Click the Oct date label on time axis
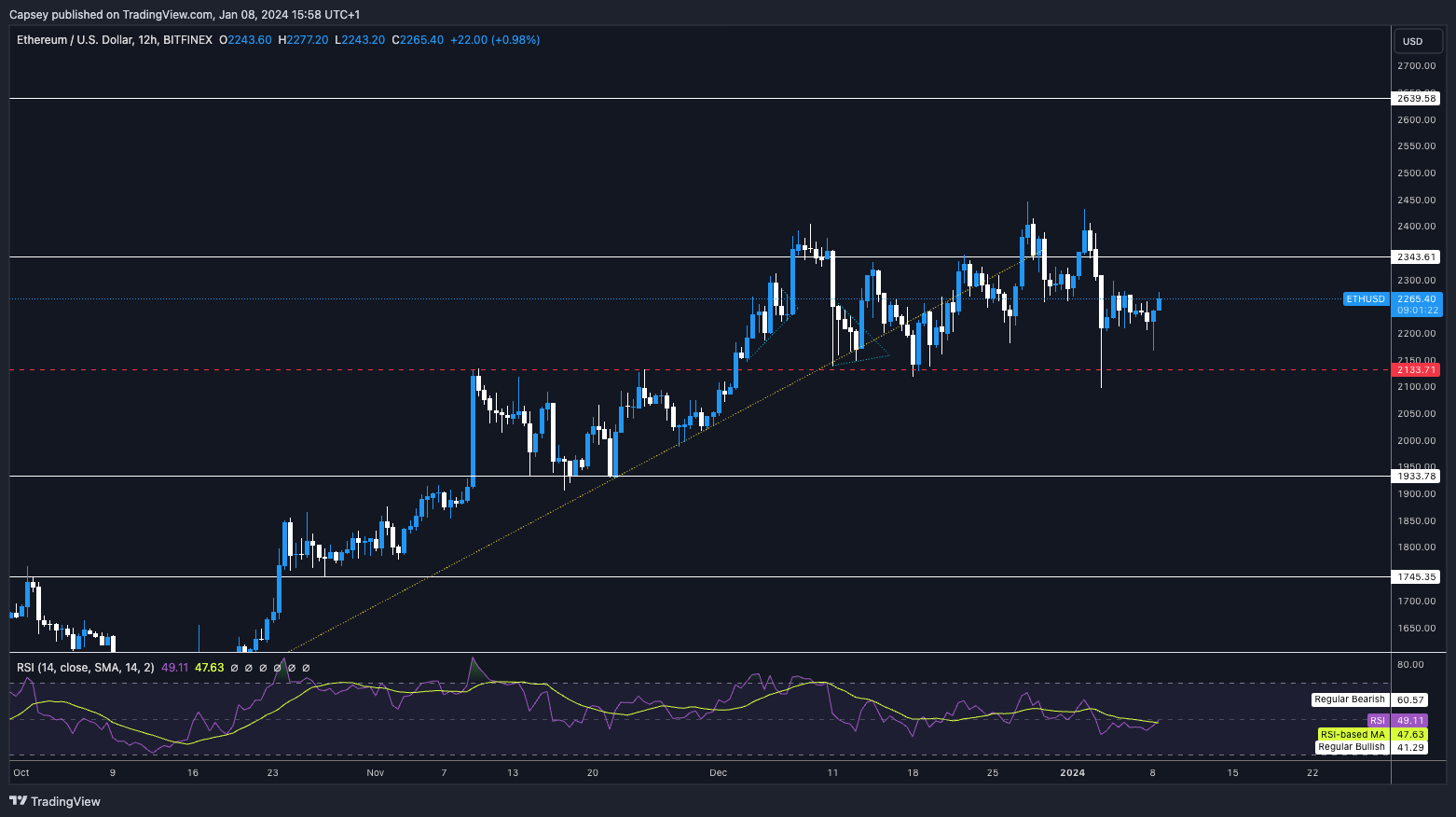This screenshot has height=817, width=1456. [x=21, y=772]
